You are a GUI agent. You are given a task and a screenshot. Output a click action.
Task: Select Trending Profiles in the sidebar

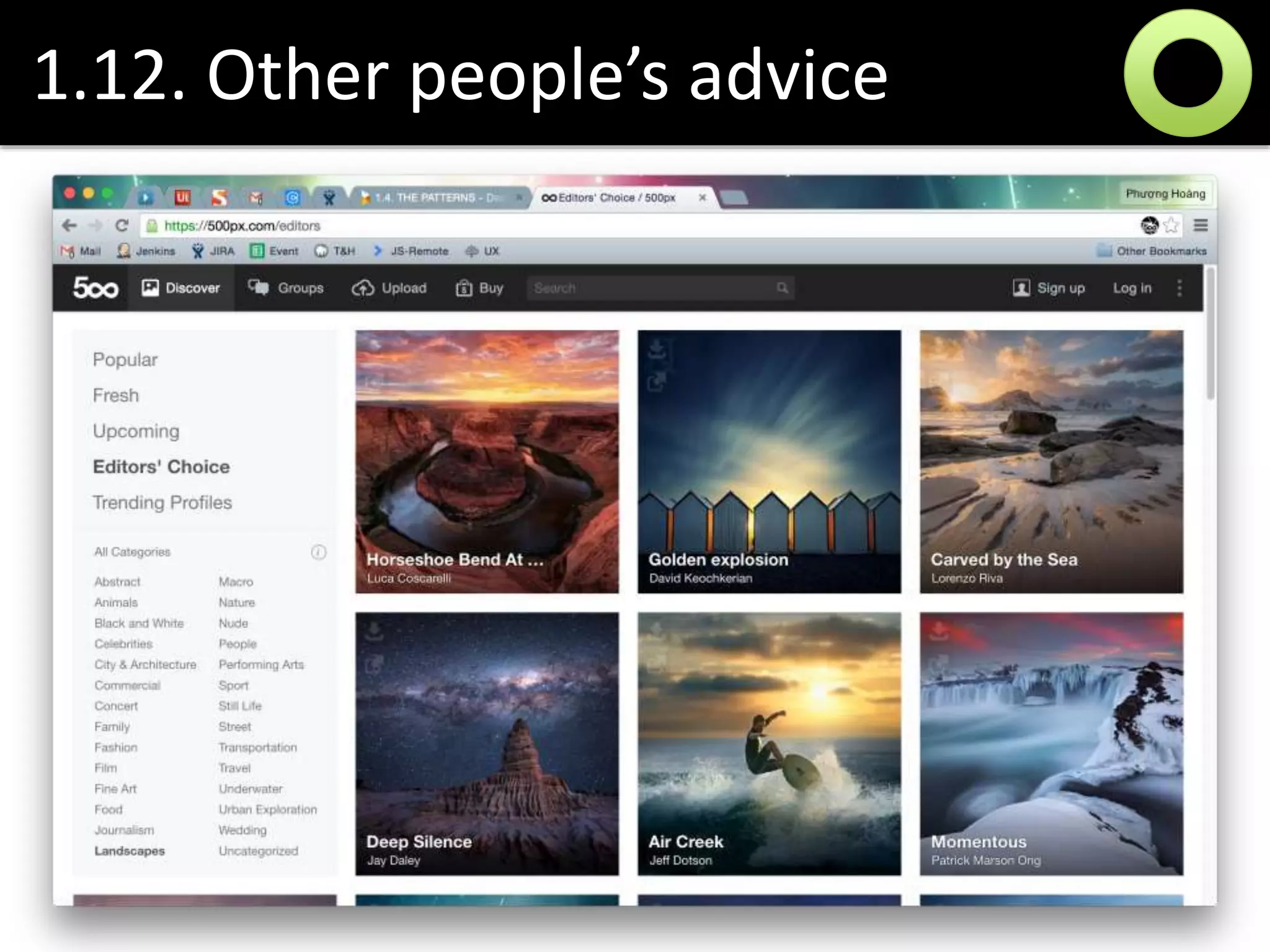162,502
